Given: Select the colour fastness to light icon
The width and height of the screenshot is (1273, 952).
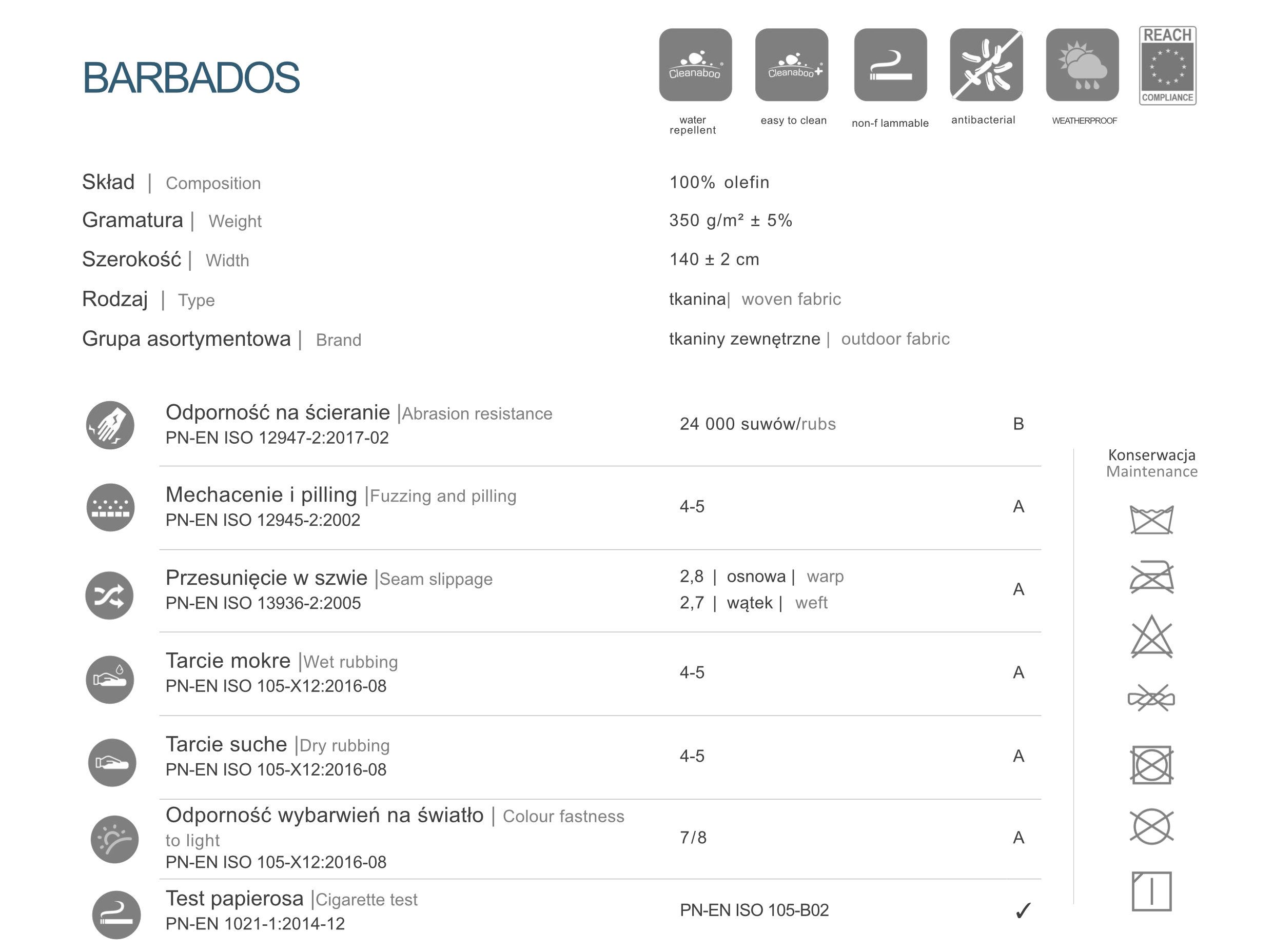Looking at the screenshot, I should pos(114,839).
